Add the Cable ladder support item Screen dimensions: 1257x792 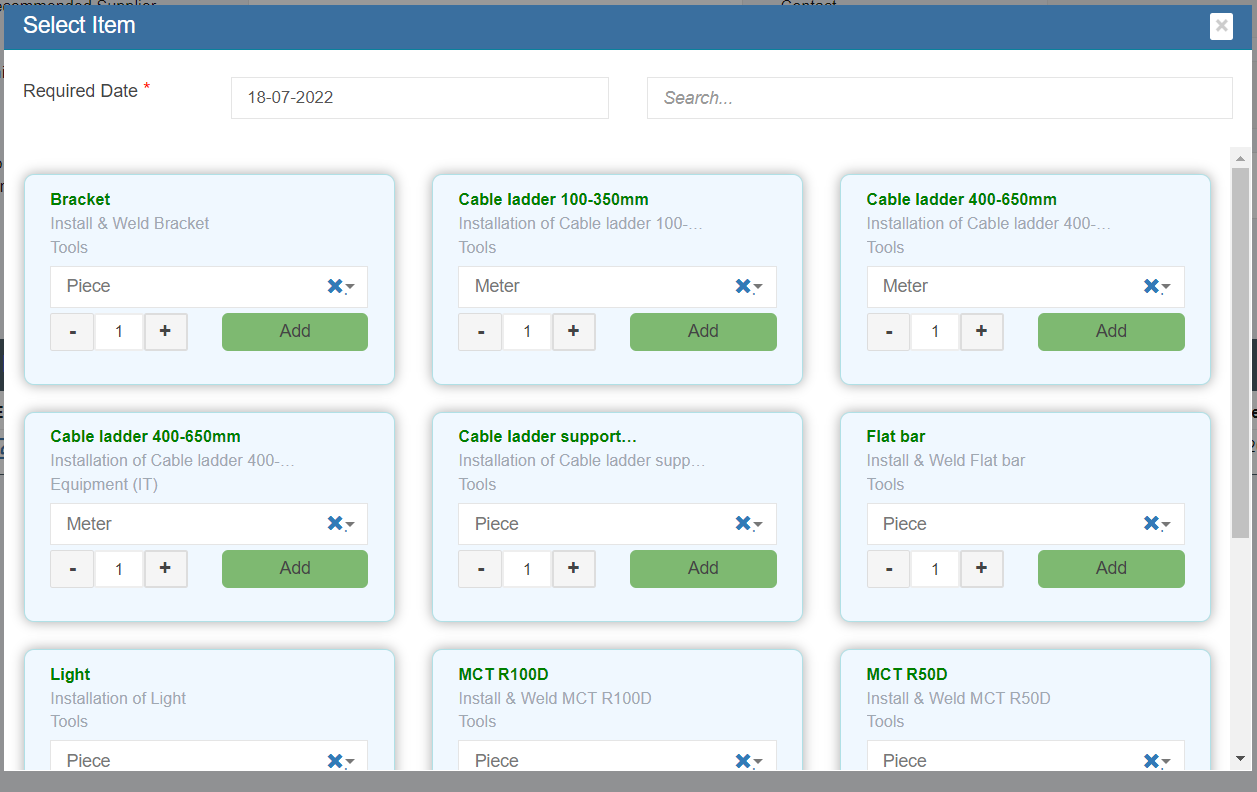703,568
